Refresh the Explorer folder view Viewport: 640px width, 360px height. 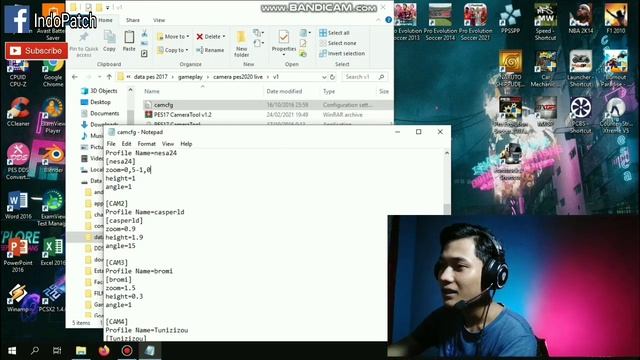(x=332, y=77)
